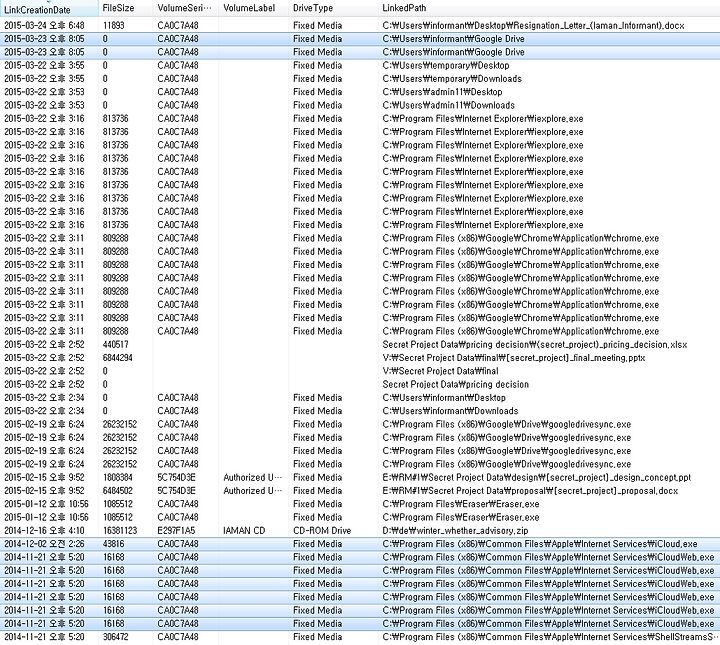Select file size 1808384 cell
720x645 pixels.
pos(117,478)
